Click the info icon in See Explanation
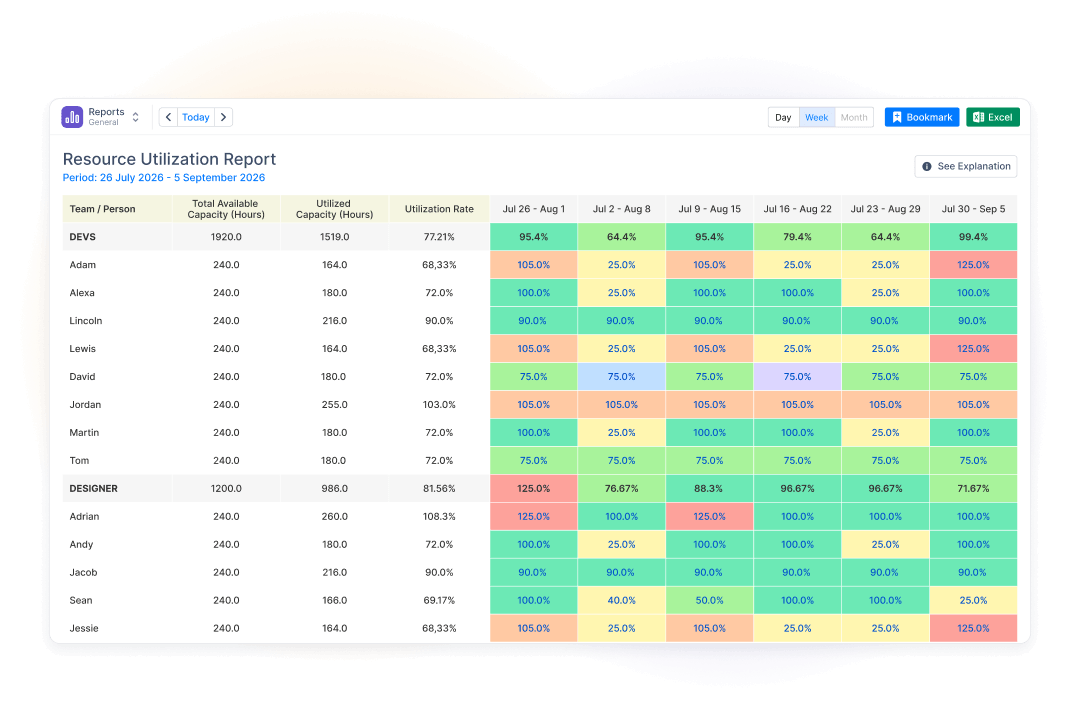The height and width of the screenshot is (704, 1083). click(927, 167)
